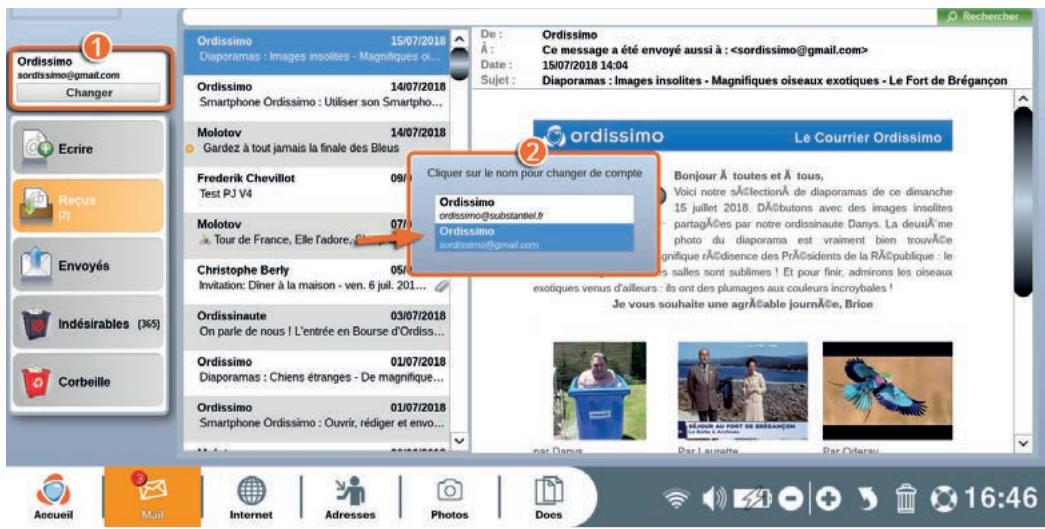Choose ordissimo@substantiel.fr account in popup
The width and height of the screenshot is (1045, 529).
(x=535, y=209)
